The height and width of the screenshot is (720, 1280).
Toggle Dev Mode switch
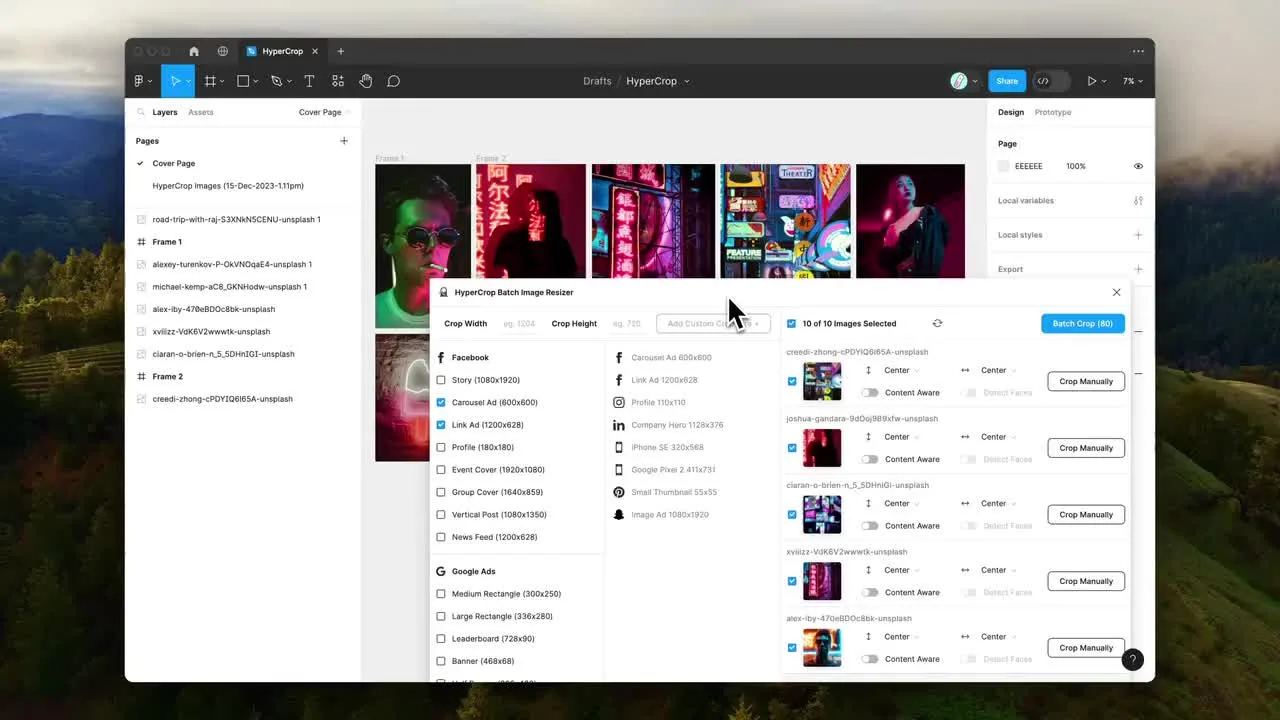tap(1051, 81)
